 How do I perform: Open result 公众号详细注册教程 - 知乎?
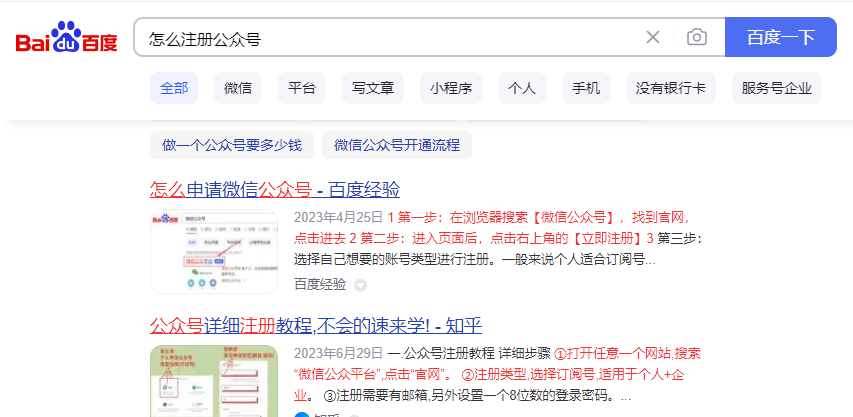316,326
